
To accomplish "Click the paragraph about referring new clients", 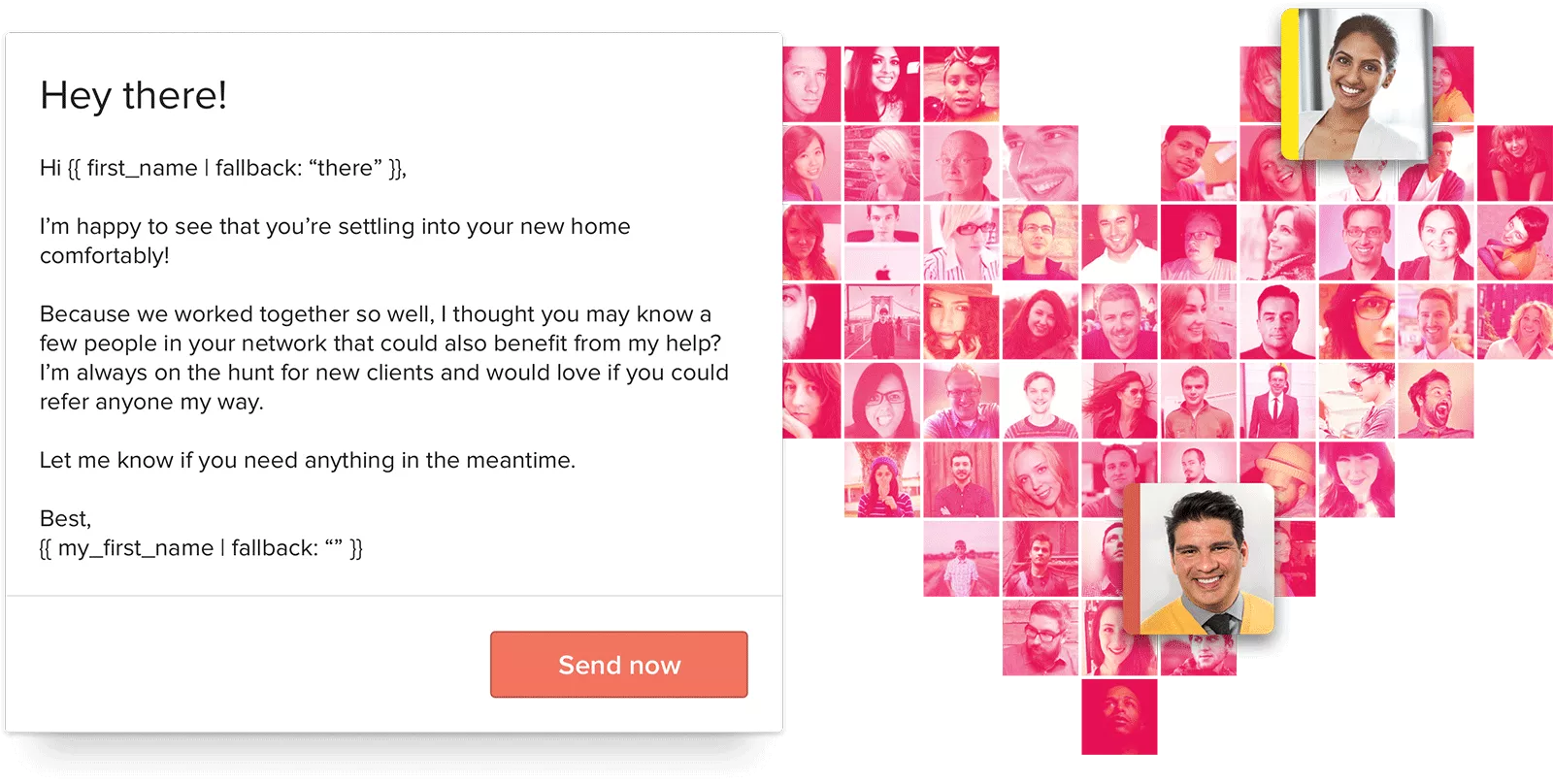I will (x=384, y=358).
